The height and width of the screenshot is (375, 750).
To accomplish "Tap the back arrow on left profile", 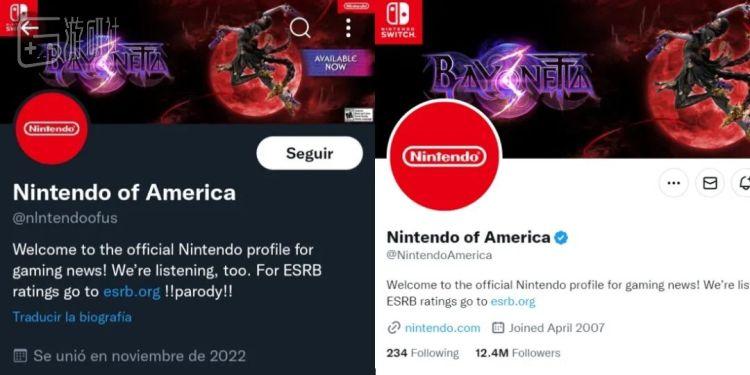I will click(x=29, y=28).
